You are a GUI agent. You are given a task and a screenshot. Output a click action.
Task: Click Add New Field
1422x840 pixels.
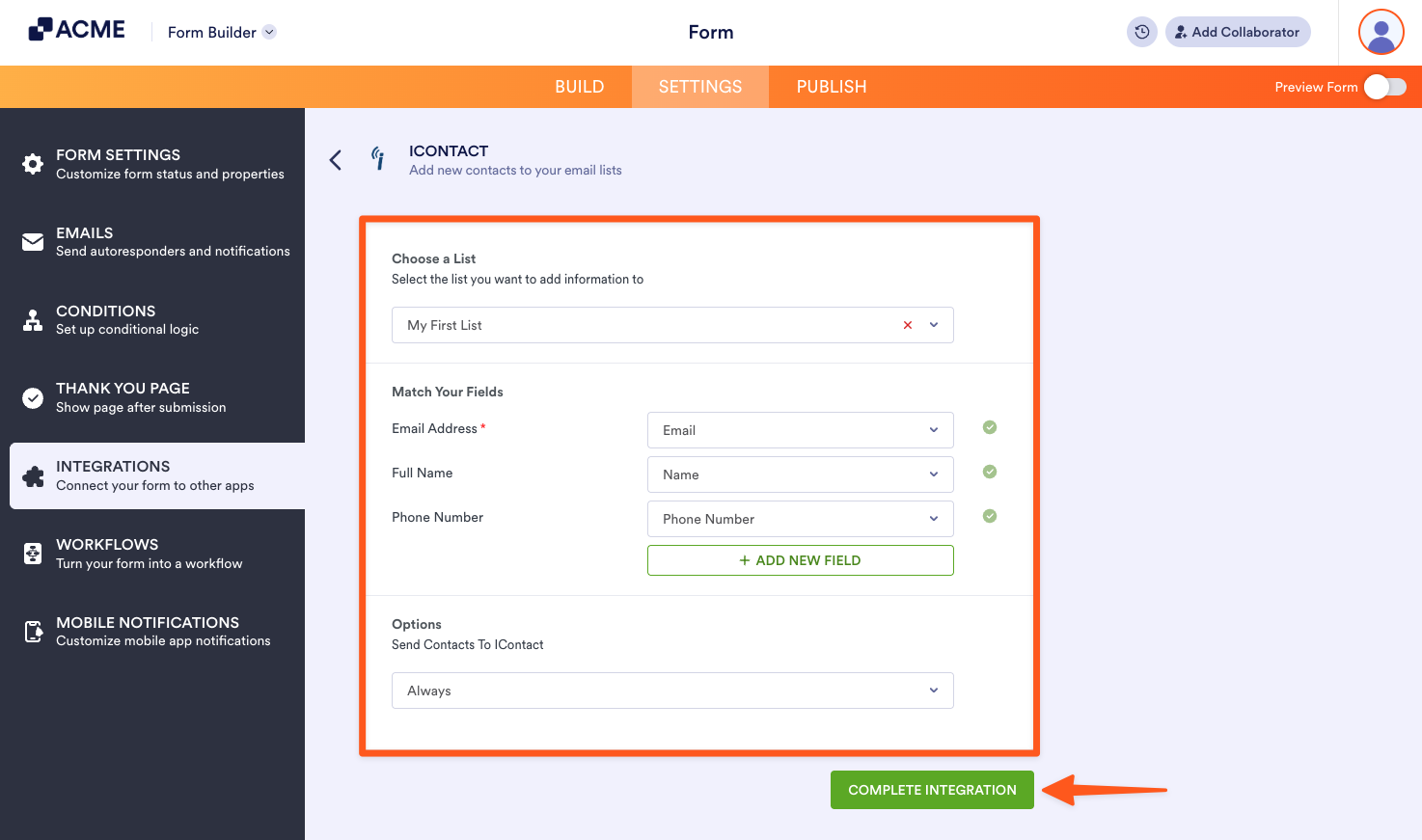(x=800, y=560)
